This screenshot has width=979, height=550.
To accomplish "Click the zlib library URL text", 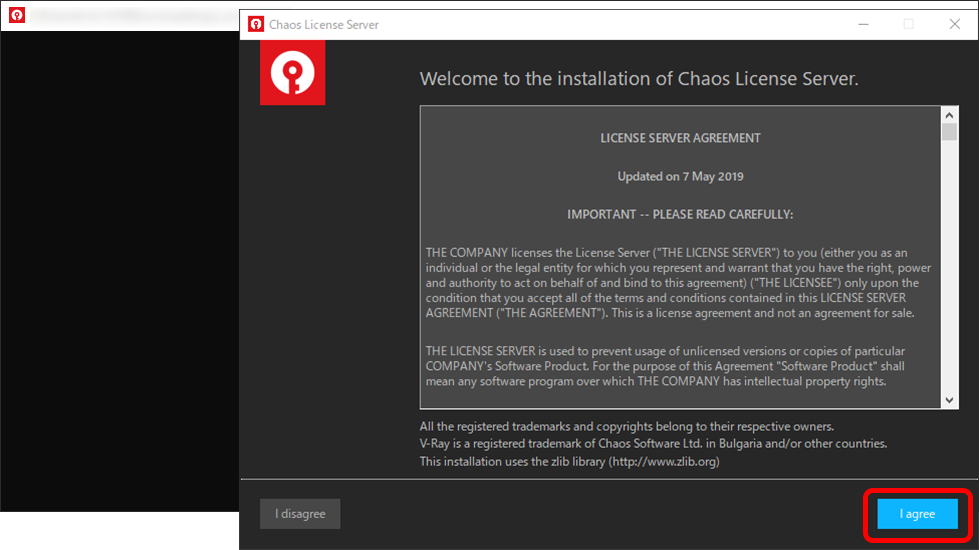I will 664,461.
